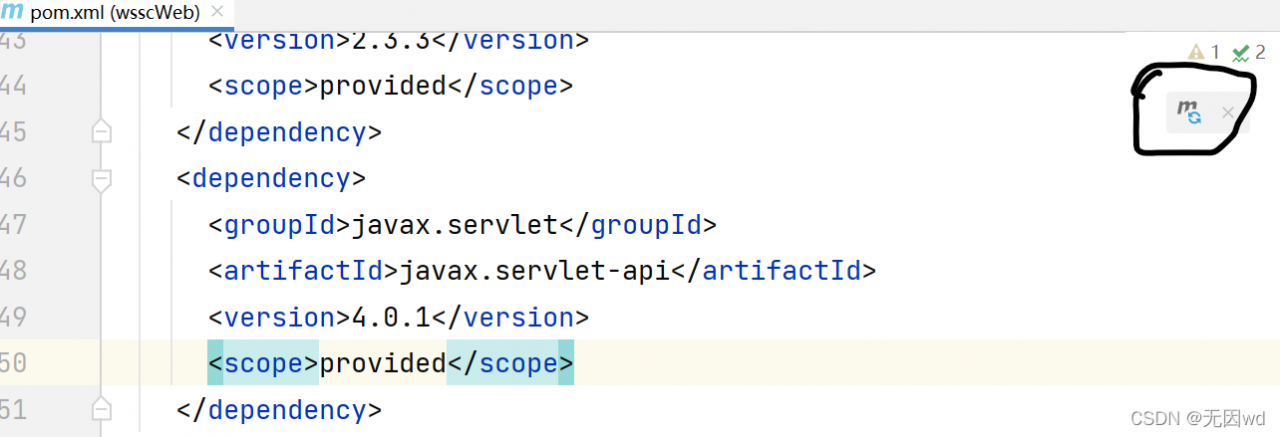
Task: Click the Maven icon on pom.xml tab
Action: point(11,12)
